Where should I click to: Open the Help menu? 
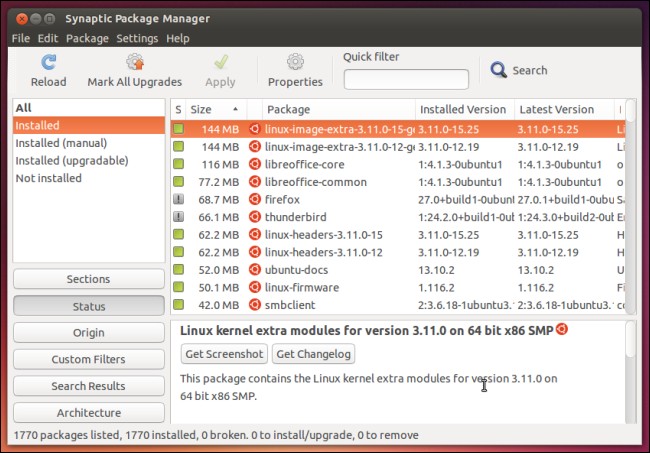(x=178, y=39)
